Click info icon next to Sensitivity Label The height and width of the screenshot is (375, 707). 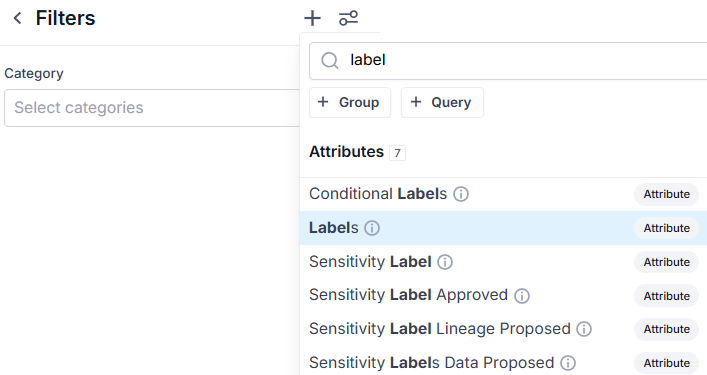[445, 262]
